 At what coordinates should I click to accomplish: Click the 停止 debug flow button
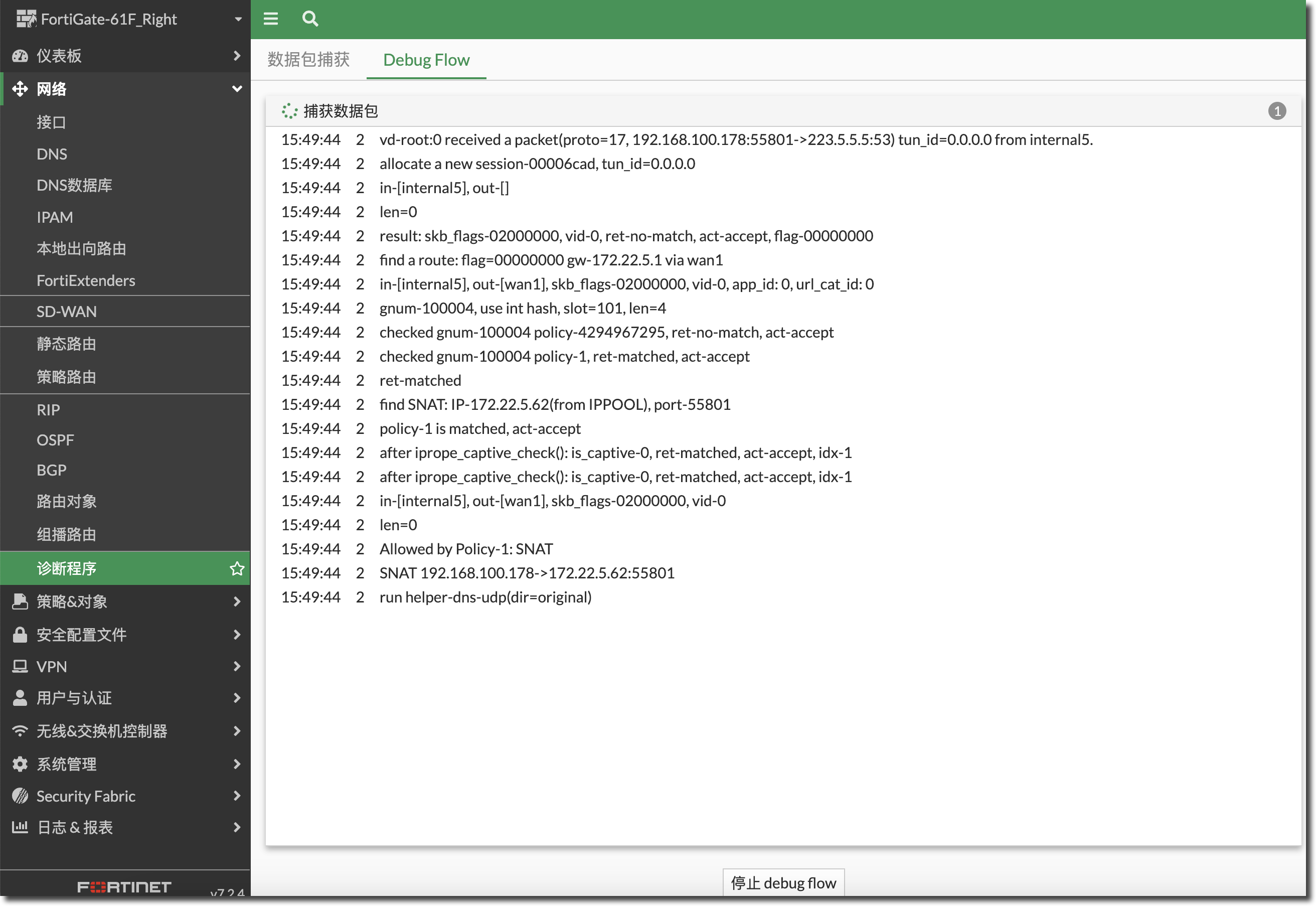pos(783,883)
